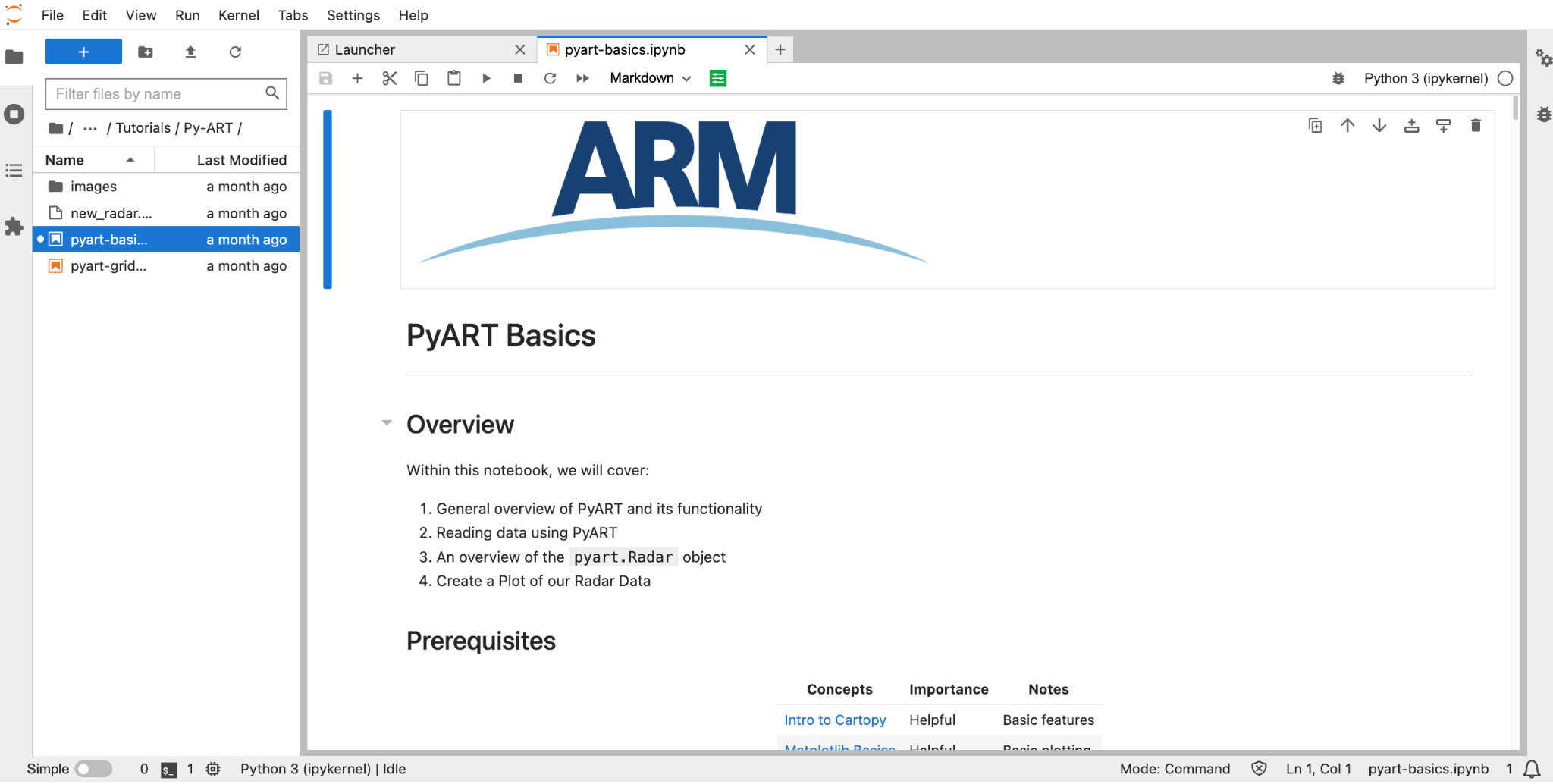Run the selected cell with play icon

(486, 78)
